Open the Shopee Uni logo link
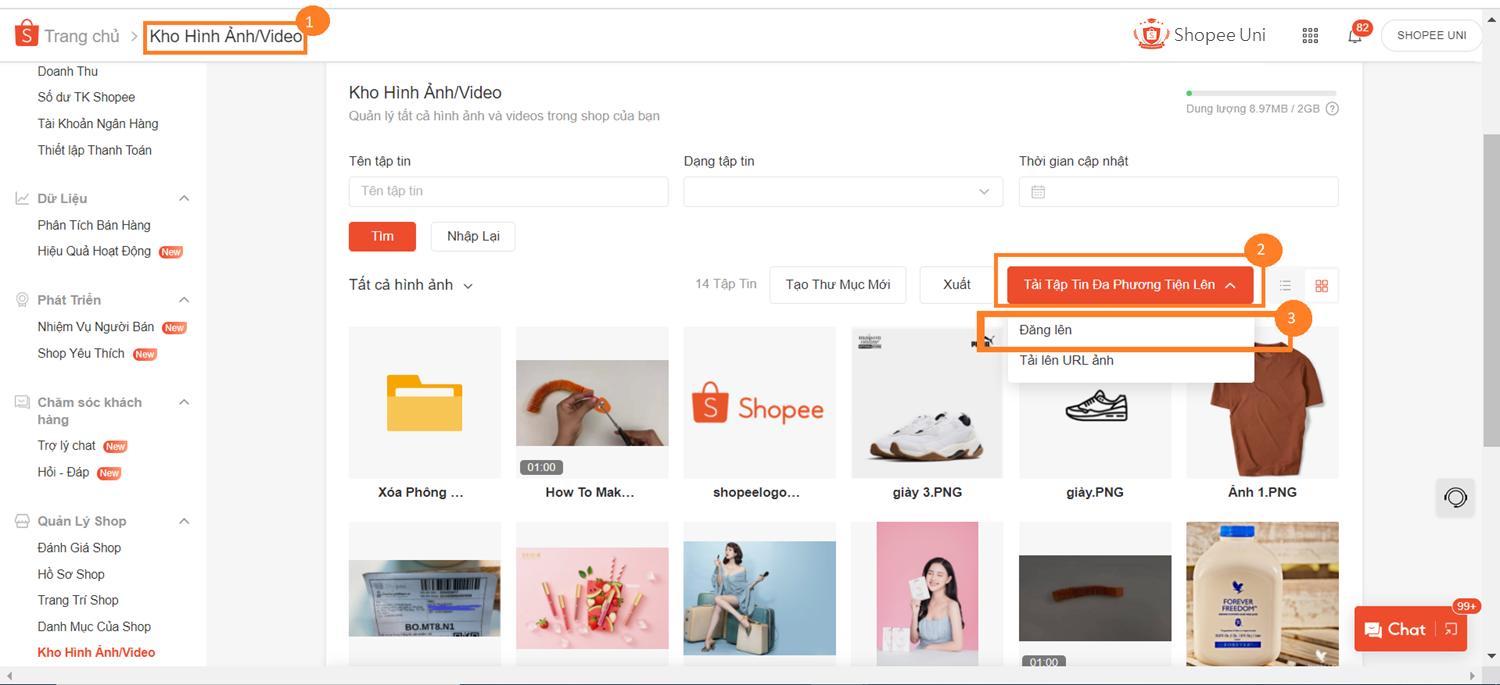 (x=1200, y=35)
